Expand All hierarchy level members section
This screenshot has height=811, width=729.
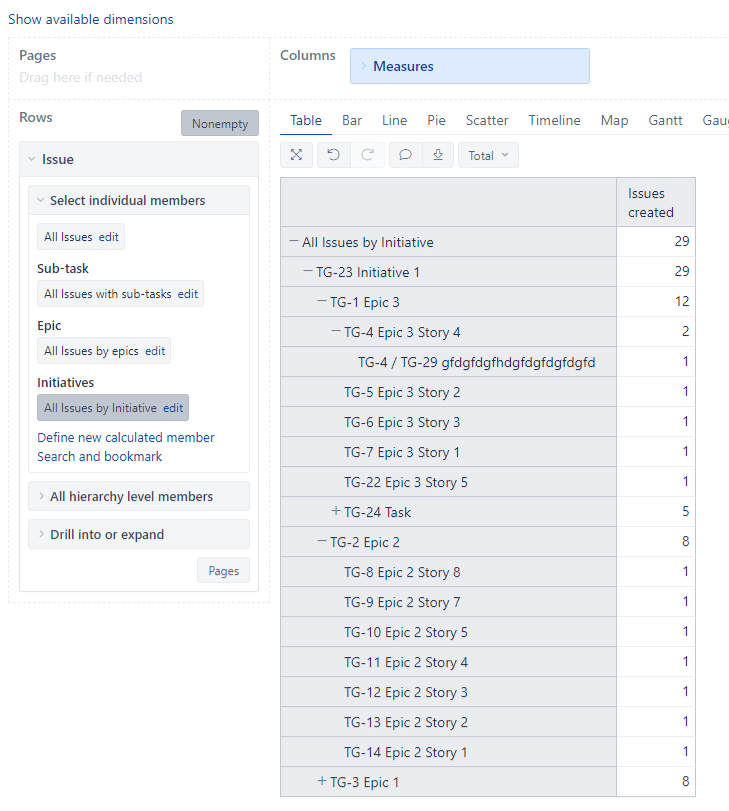(x=131, y=496)
